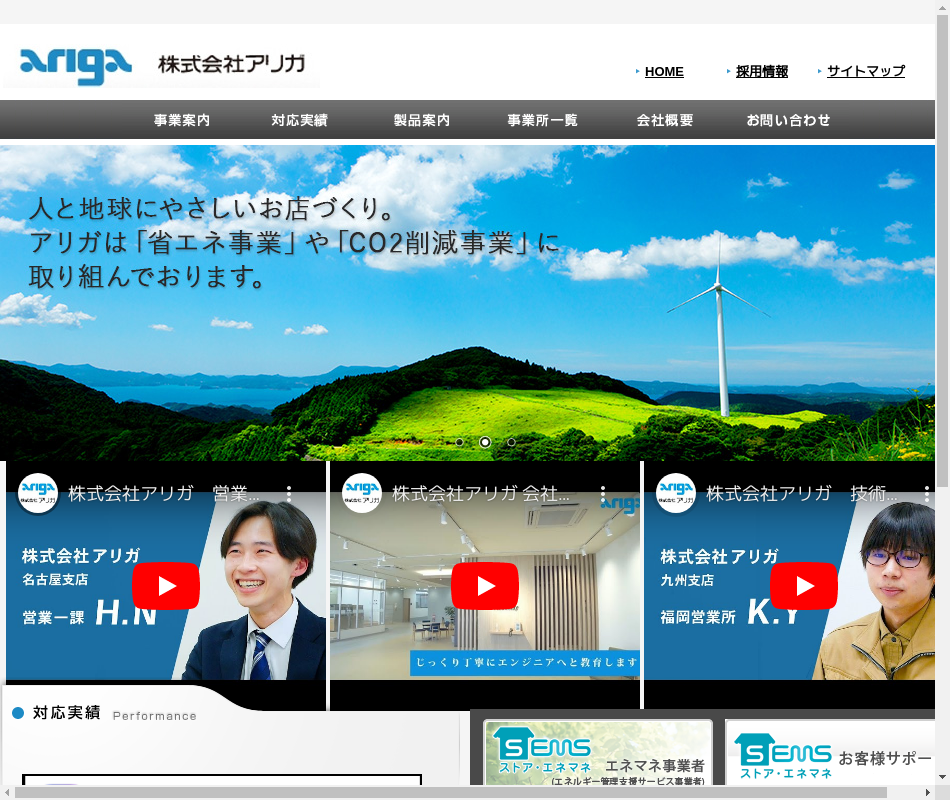Open options menu on middle YouTube video
The height and width of the screenshot is (800, 950).
click(603, 494)
